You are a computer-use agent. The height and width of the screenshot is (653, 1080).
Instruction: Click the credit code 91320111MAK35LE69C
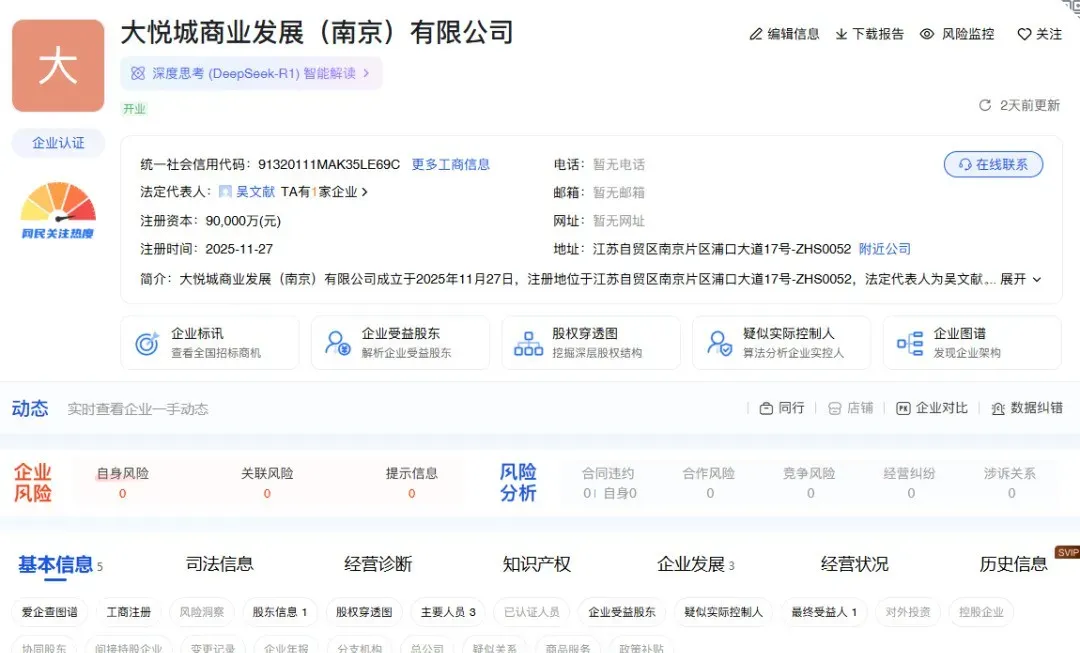click(329, 164)
